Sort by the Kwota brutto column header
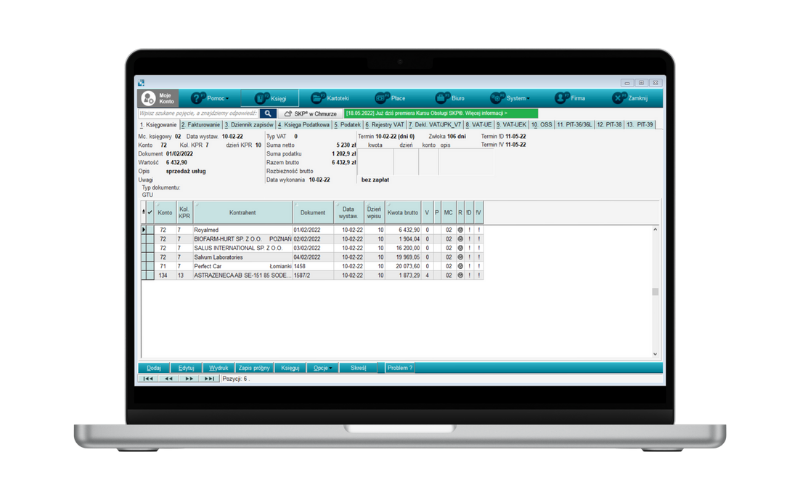Image resolution: width=800 pixels, height=500 pixels. point(403,212)
